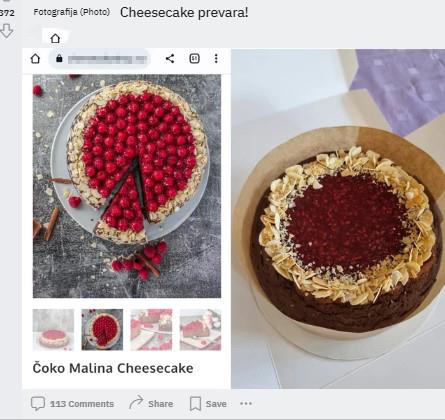Select the first pink cake thumbnail
This screenshot has width=445, height=420.
point(53,330)
